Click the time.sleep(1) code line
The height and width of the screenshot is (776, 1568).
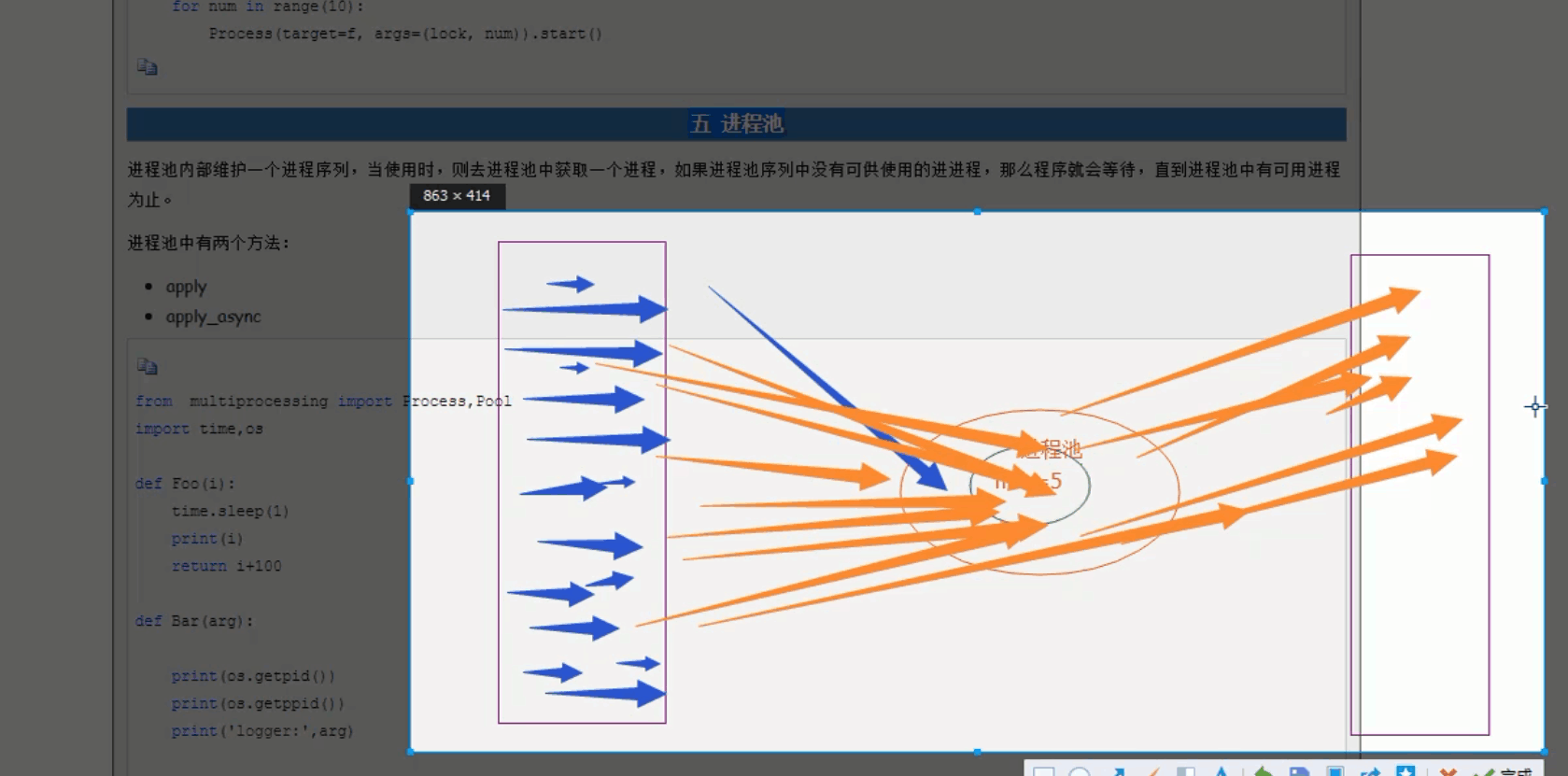click(x=230, y=511)
